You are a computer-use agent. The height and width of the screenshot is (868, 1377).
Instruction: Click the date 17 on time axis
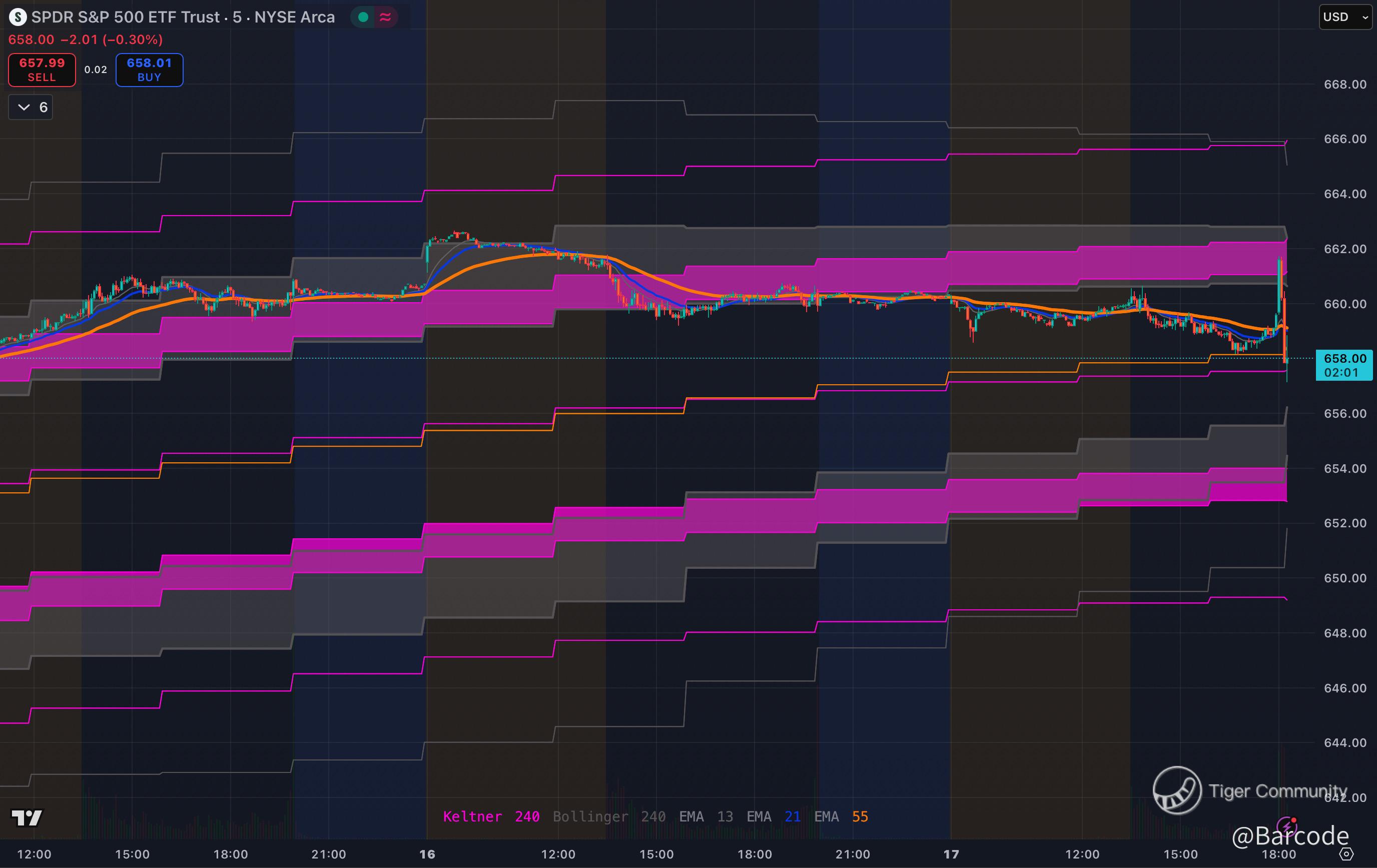pos(951,854)
